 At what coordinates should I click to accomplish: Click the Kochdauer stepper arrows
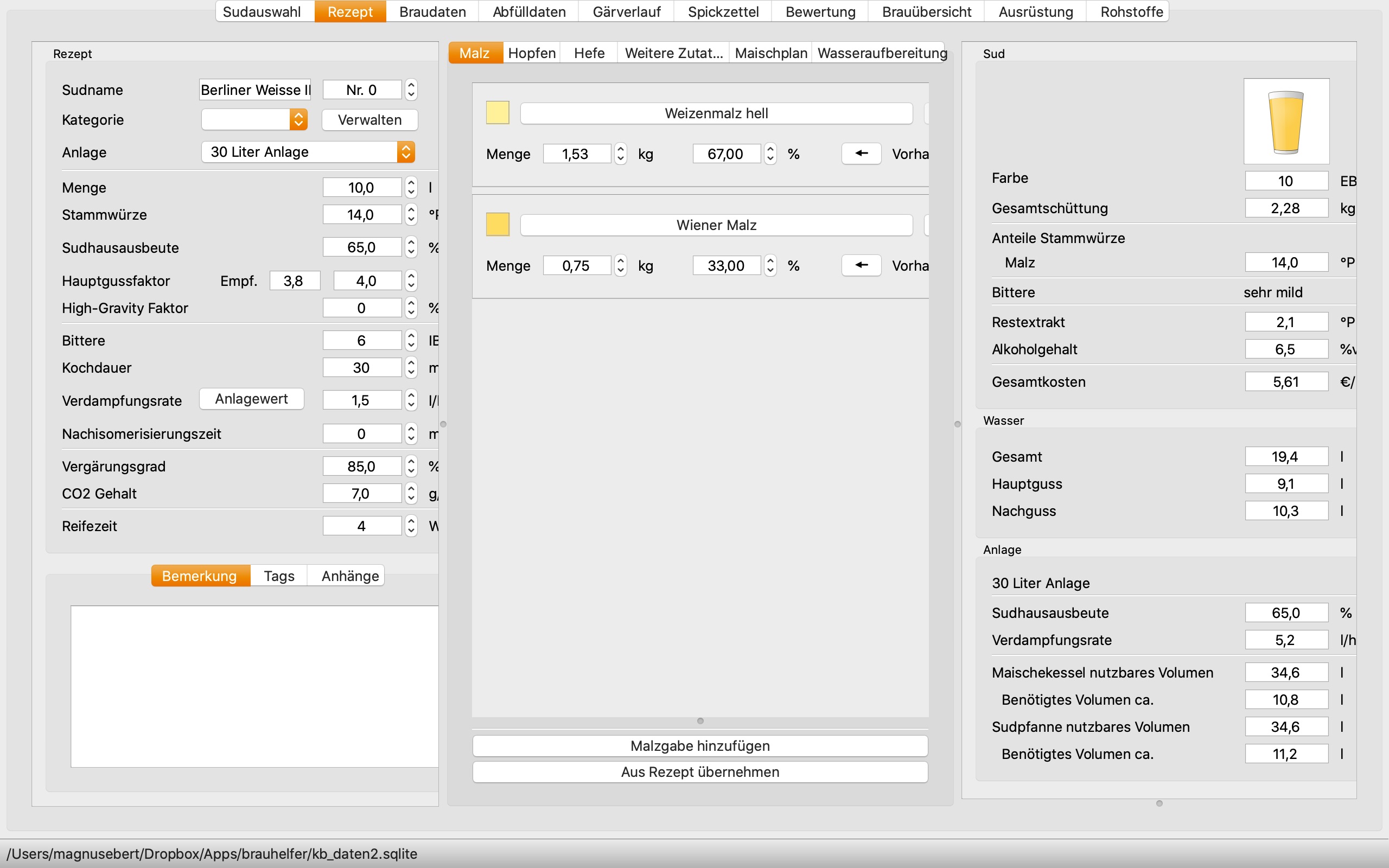pyautogui.click(x=411, y=367)
